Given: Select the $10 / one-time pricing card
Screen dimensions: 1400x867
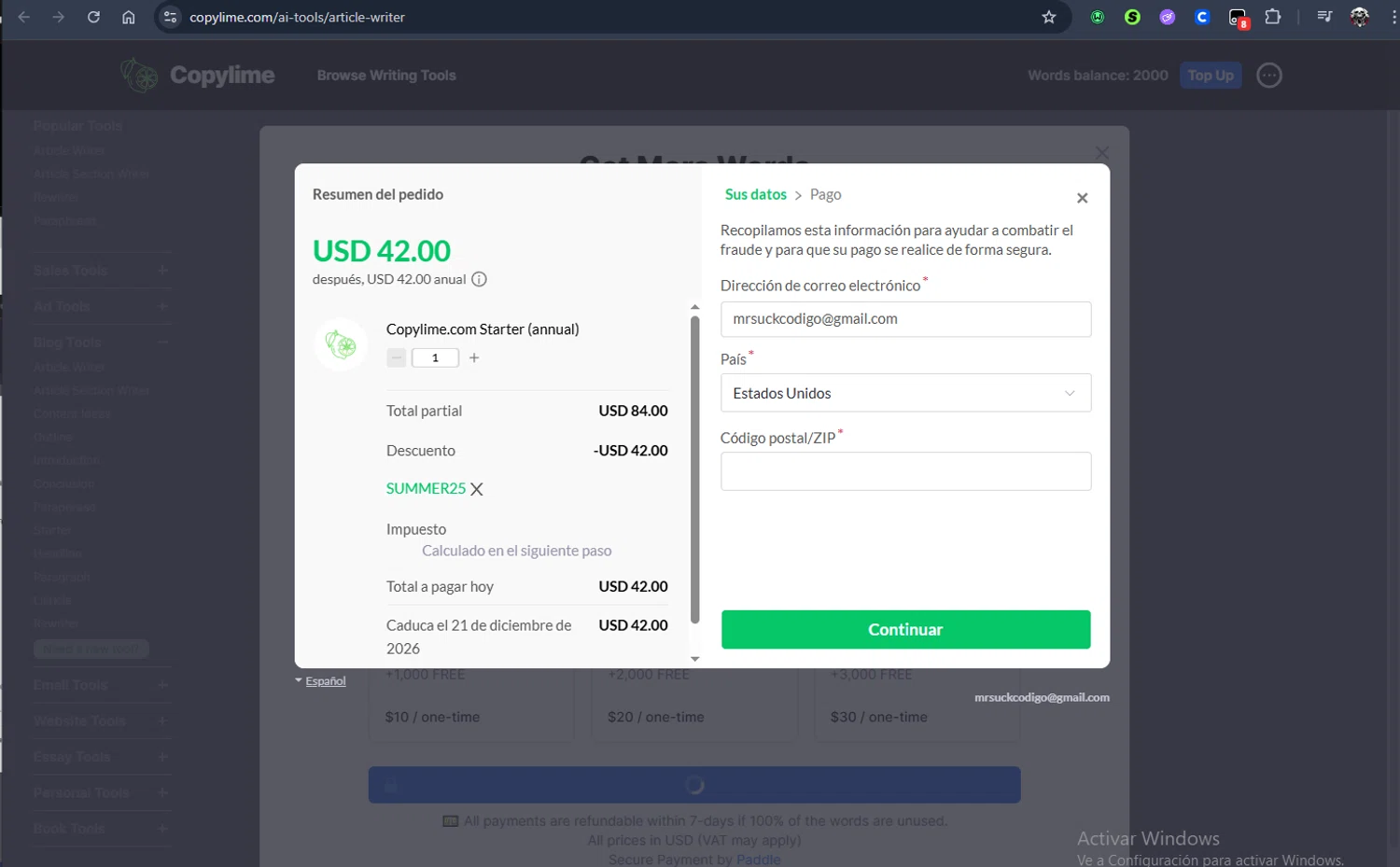Looking at the screenshot, I should 471,706.
